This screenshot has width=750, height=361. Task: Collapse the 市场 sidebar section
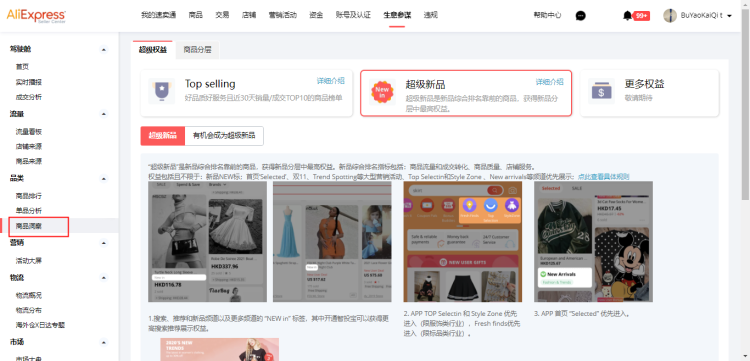pyautogui.click(x=104, y=342)
